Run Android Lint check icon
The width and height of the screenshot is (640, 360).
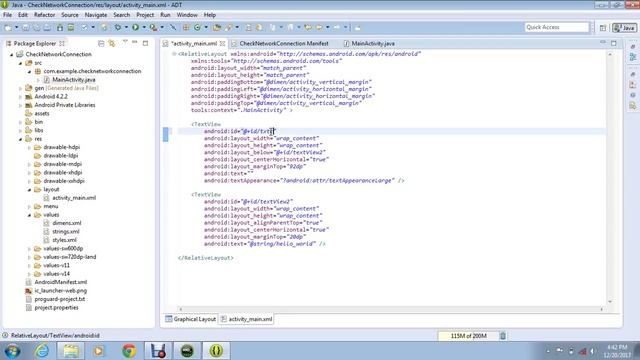tap(84, 27)
